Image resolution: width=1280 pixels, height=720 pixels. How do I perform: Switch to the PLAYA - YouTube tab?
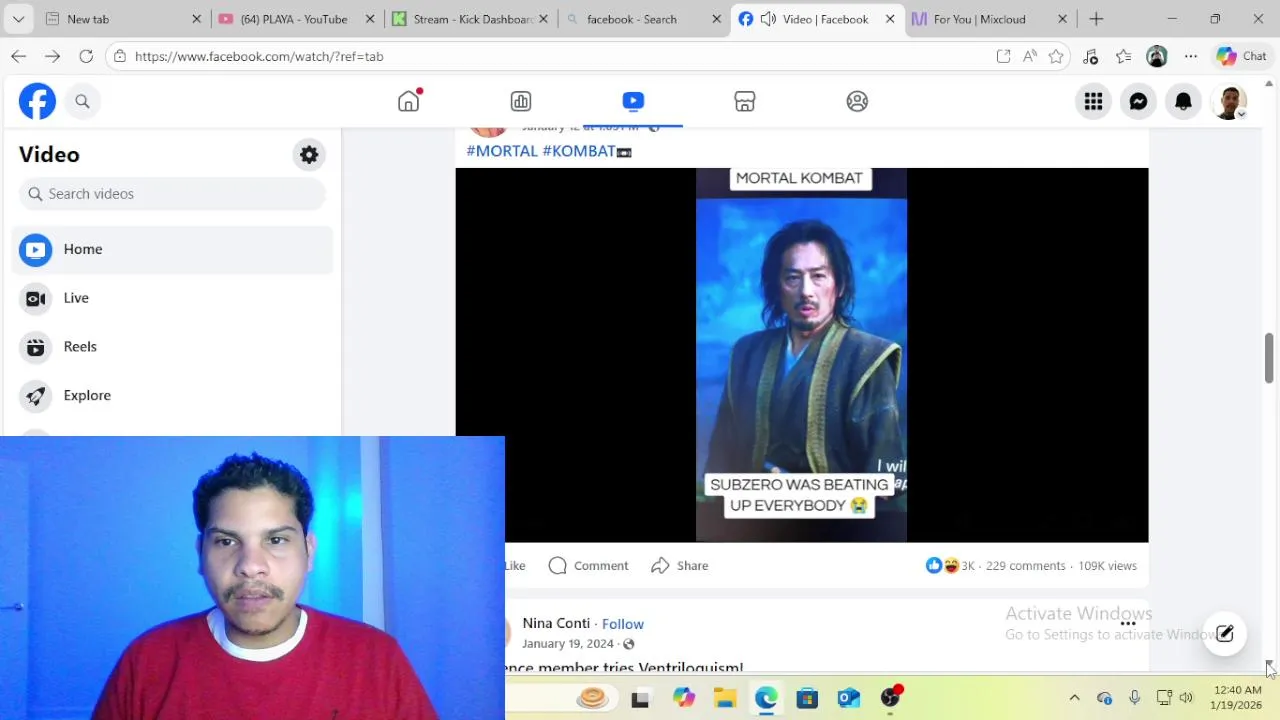[295, 19]
